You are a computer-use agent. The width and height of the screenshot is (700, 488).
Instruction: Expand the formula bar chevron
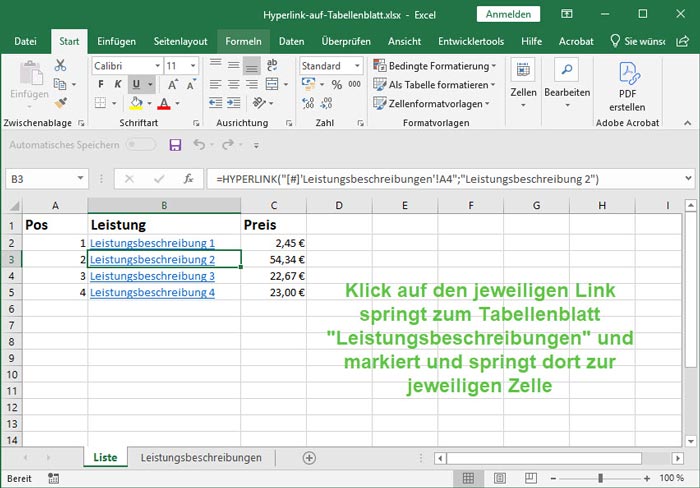pos(688,179)
